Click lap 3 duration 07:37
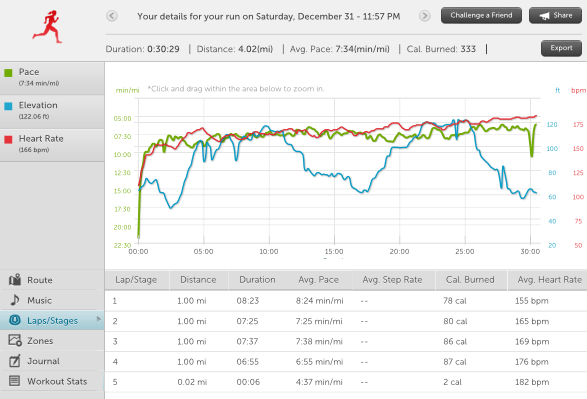This screenshot has height=399, width=587. pos(247,341)
